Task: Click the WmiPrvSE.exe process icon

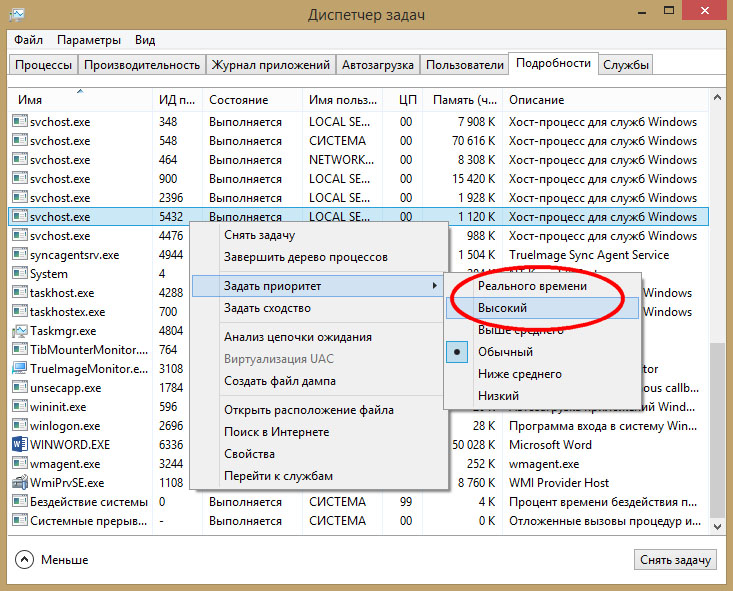Action: (20, 482)
